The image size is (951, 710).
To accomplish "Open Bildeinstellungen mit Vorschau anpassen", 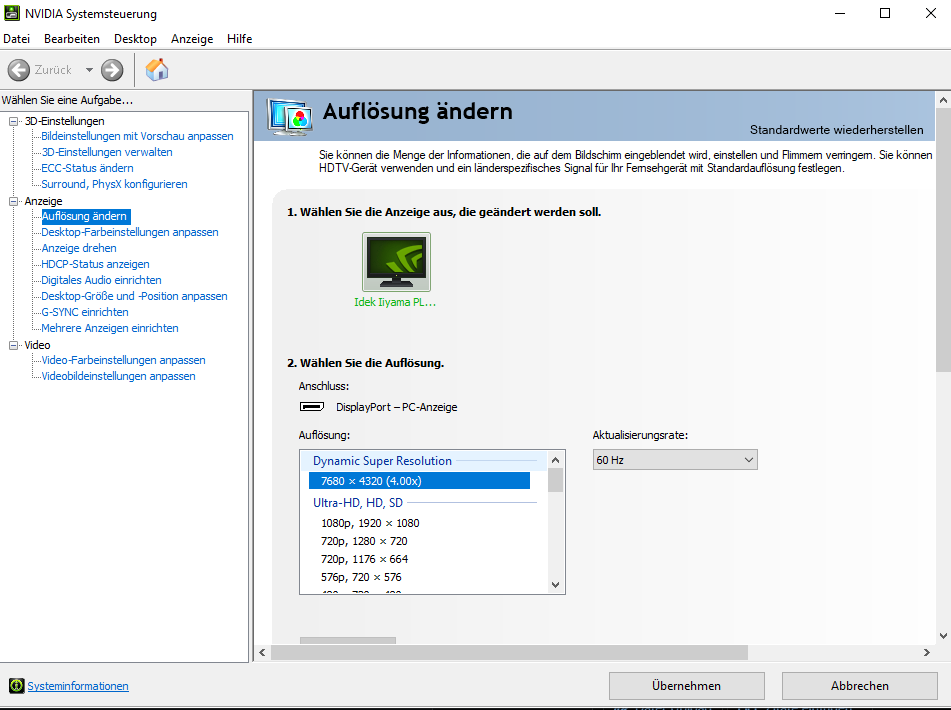I will click(x=137, y=136).
